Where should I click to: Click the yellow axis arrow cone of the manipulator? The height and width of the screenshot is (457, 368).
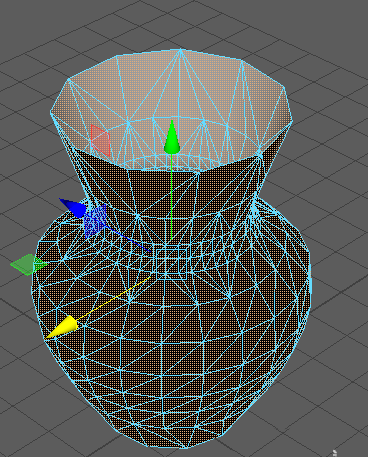tap(62, 327)
